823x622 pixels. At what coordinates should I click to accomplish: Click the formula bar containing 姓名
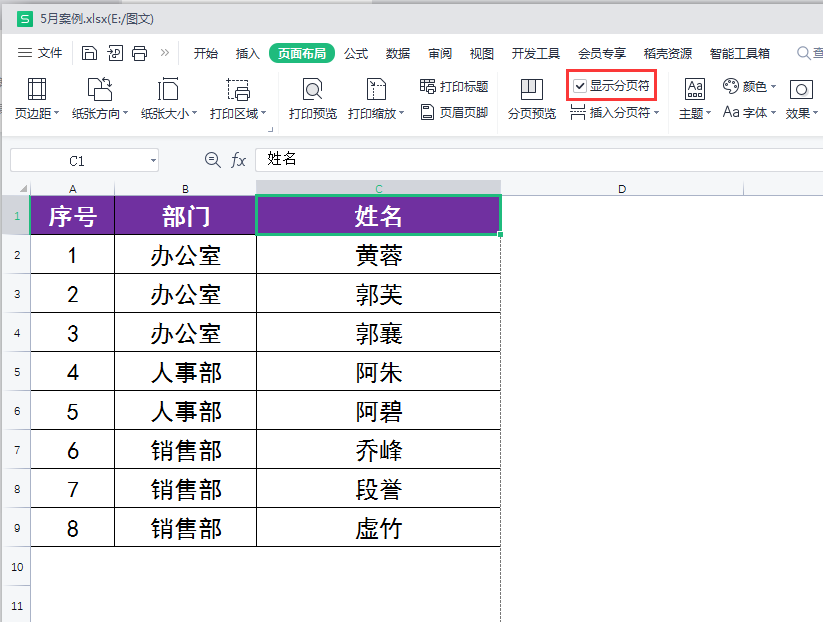tap(530, 160)
